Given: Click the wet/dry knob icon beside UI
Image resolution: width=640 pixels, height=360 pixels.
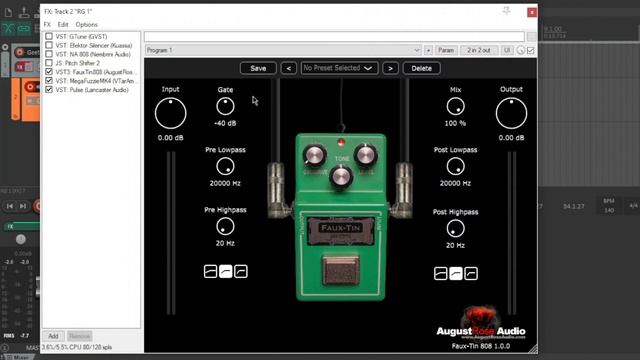Looking at the screenshot, I should [521, 50].
